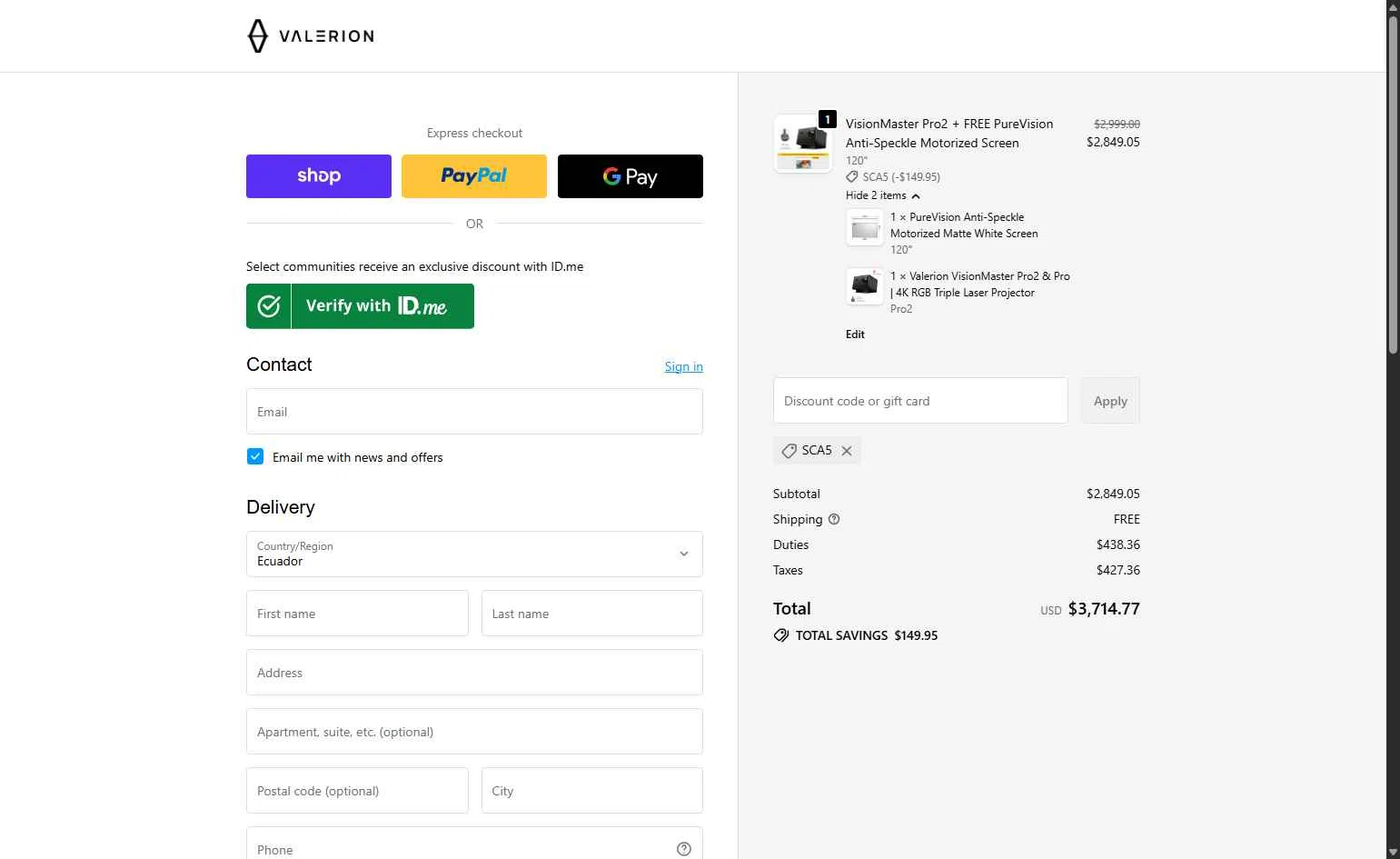This screenshot has height=859, width=1400.
Task: Click the Total Savings tag icon
Action: click(781, 635)
